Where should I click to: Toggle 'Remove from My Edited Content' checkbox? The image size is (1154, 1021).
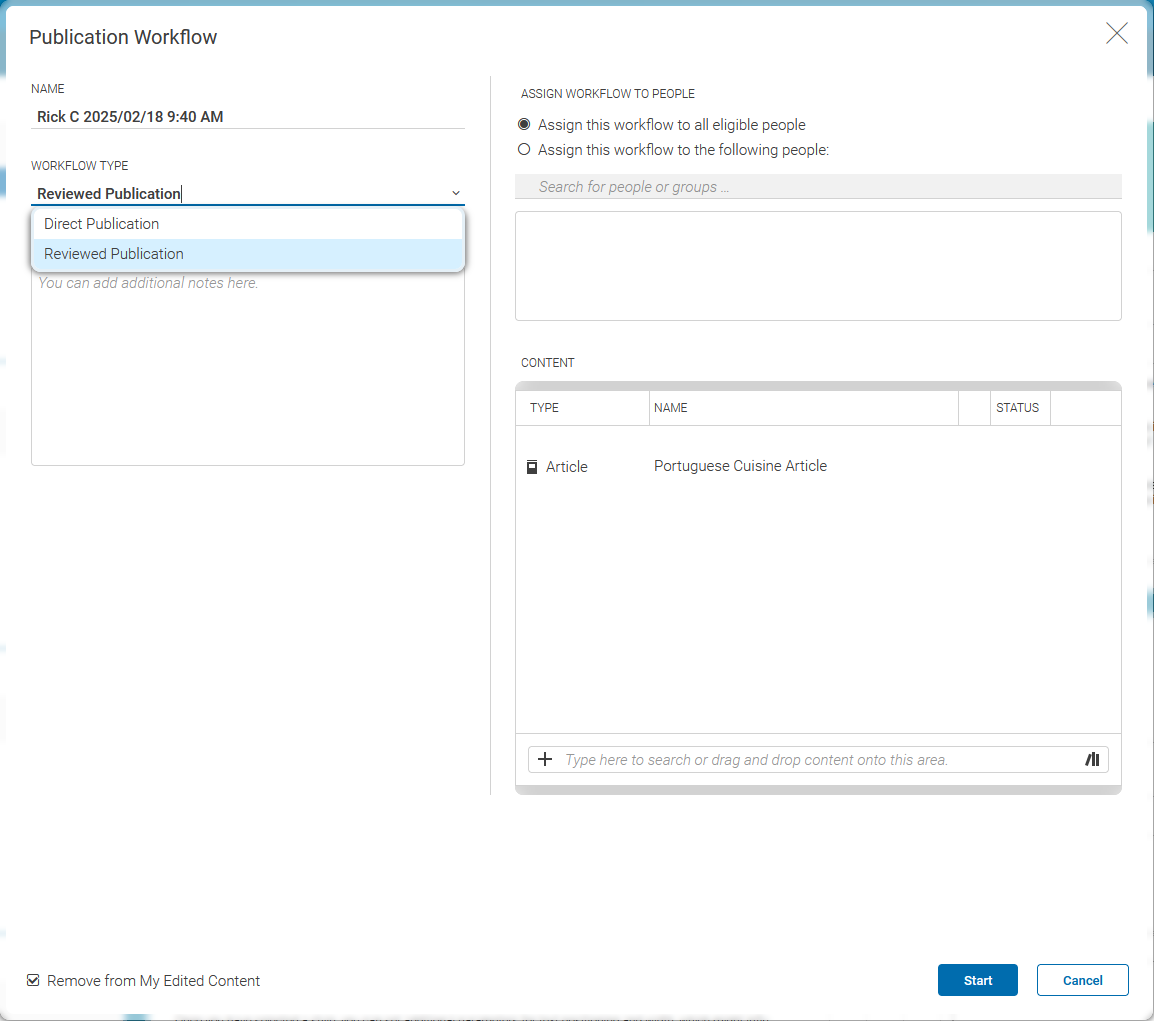coord(34,981)
